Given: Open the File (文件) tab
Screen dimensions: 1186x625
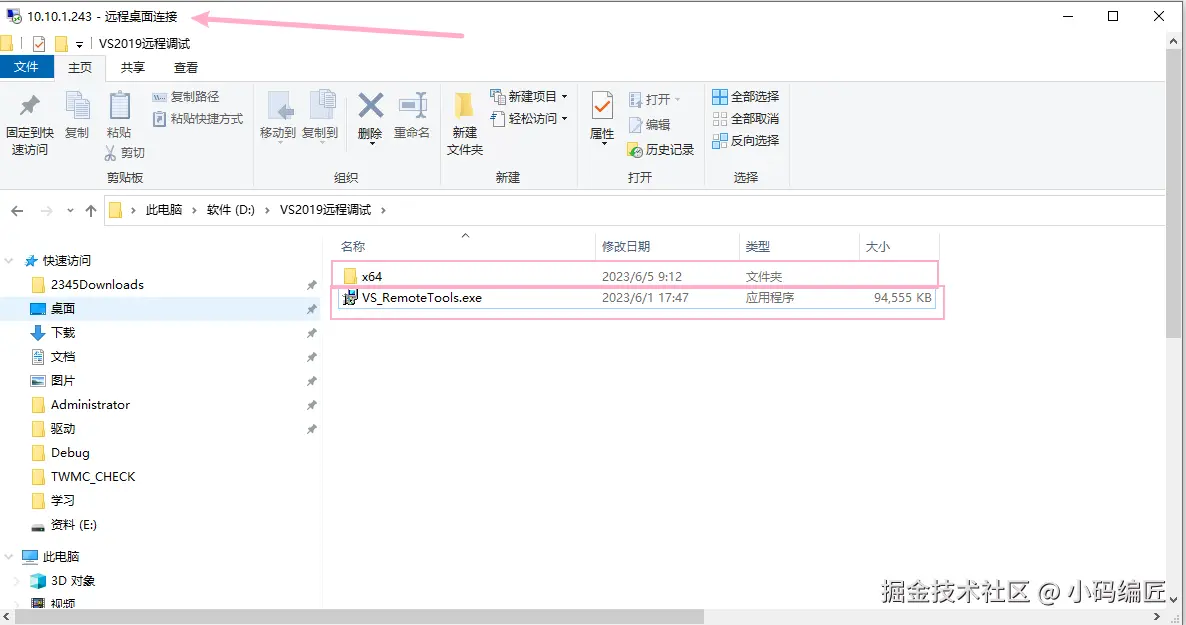Looking at the screenshot, I should point(26,67).
